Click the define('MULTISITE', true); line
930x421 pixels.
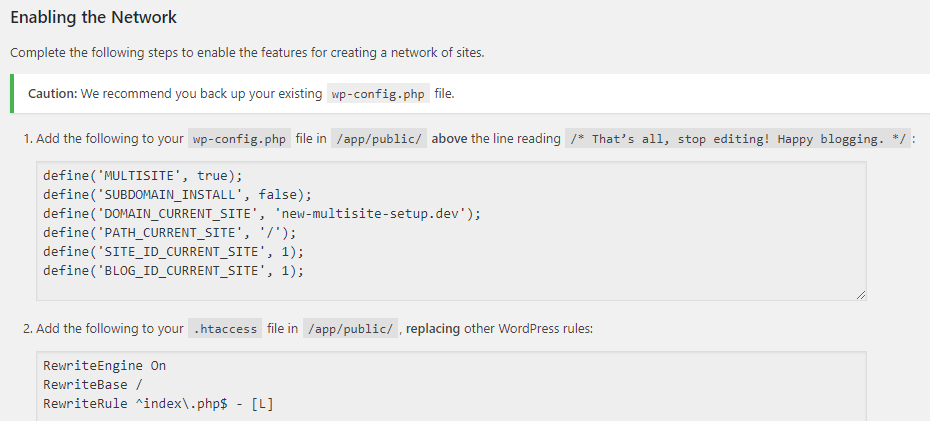pyautogui.click(x=143, y=176)
